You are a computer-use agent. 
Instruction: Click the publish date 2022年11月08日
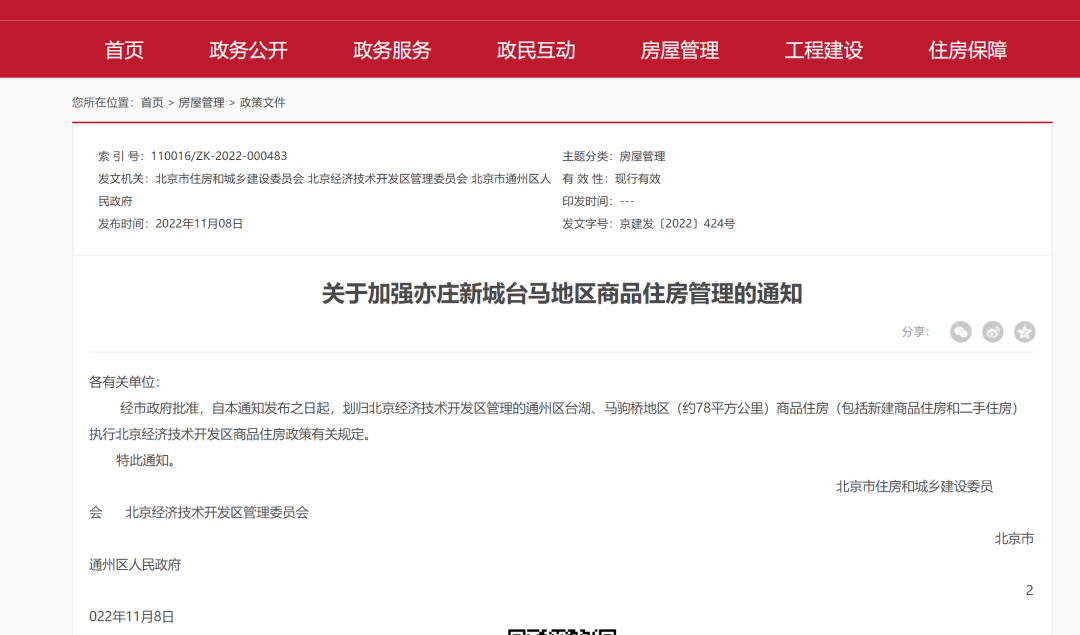click(x=199, y=223)
